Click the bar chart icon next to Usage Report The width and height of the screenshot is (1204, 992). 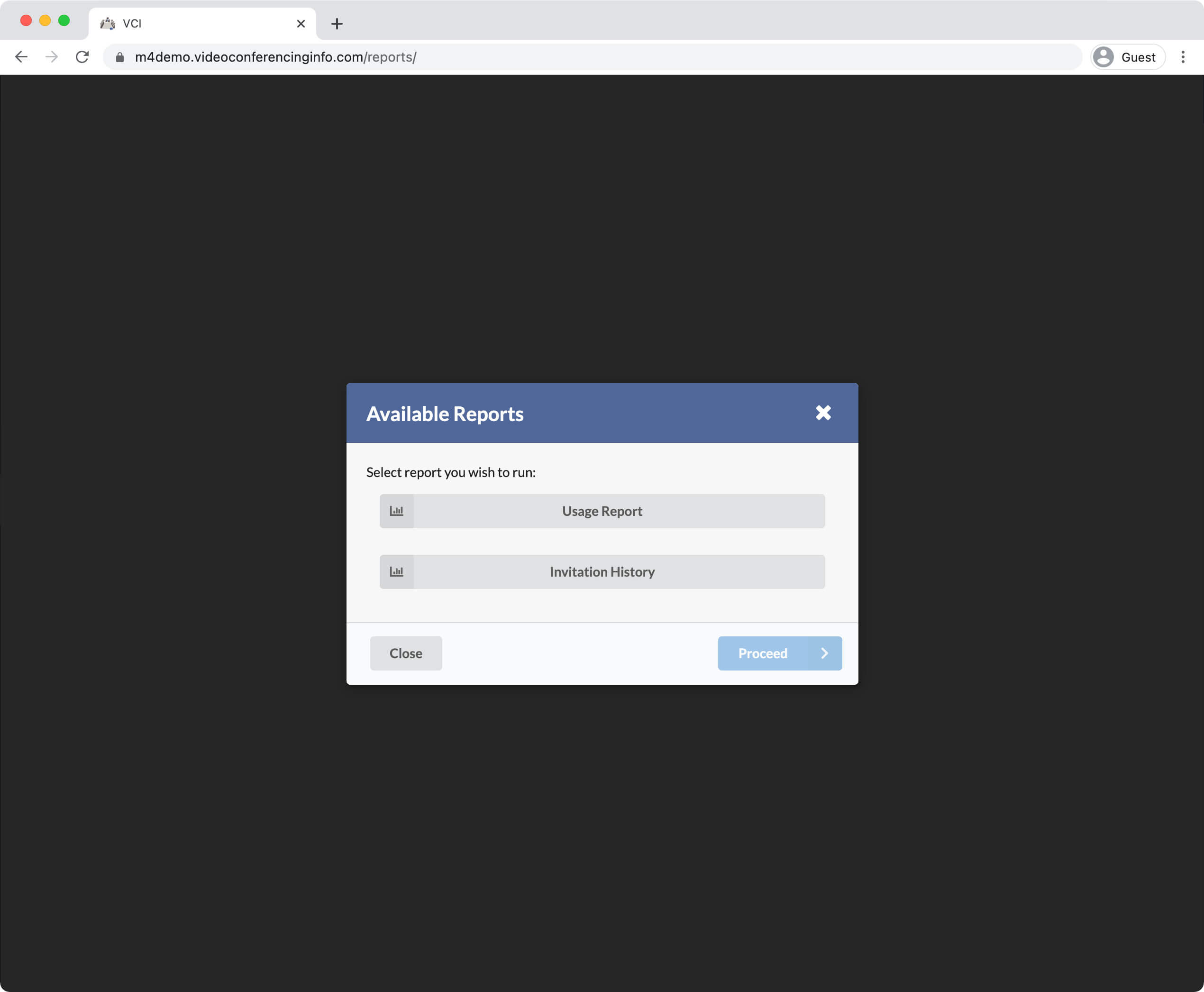coord(397,511)
